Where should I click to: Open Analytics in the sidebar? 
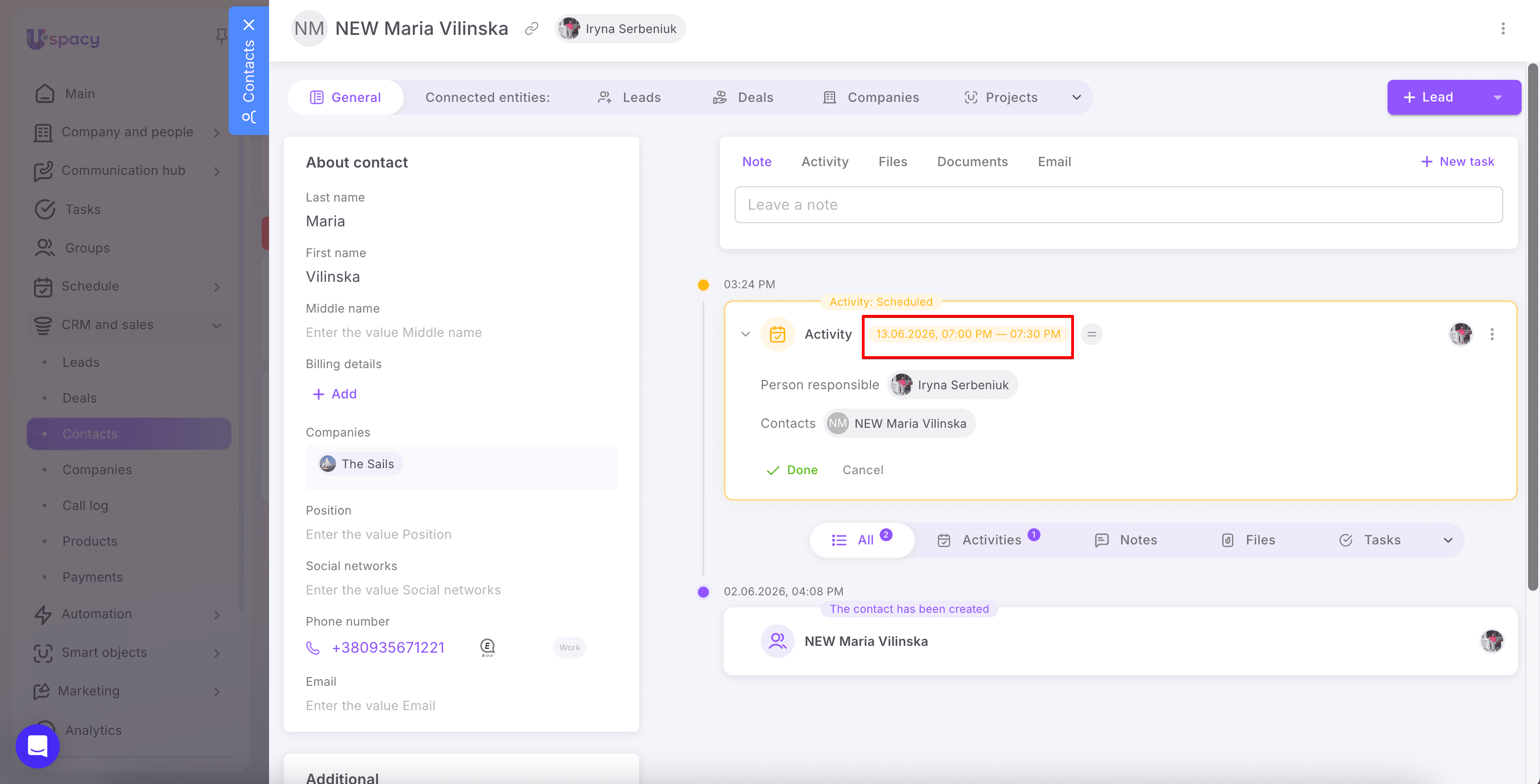[93, 730]
